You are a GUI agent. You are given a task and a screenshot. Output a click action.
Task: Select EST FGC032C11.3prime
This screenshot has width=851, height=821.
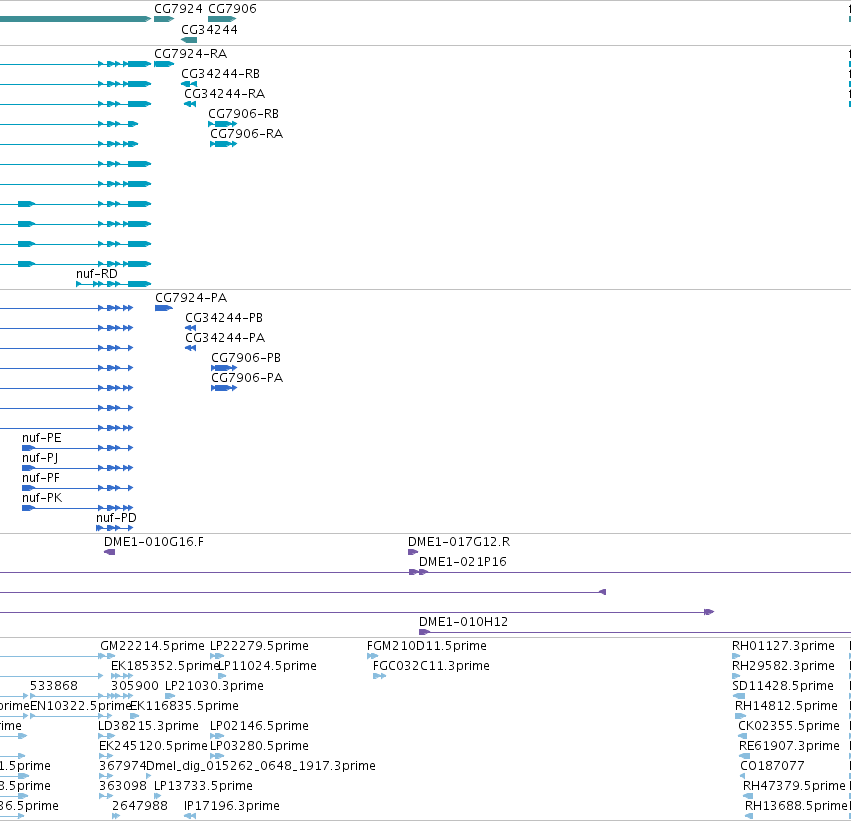coord(379,677)
